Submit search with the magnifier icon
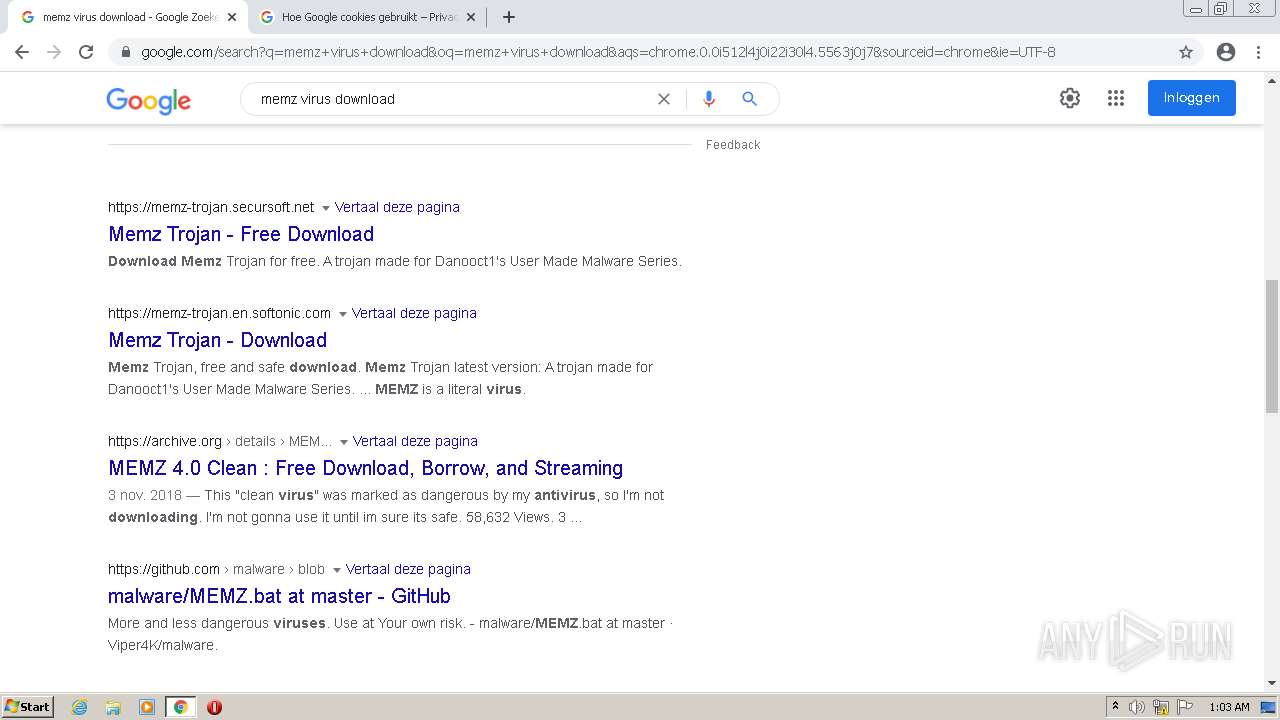The image size is (1280, 720). point(749,99)
